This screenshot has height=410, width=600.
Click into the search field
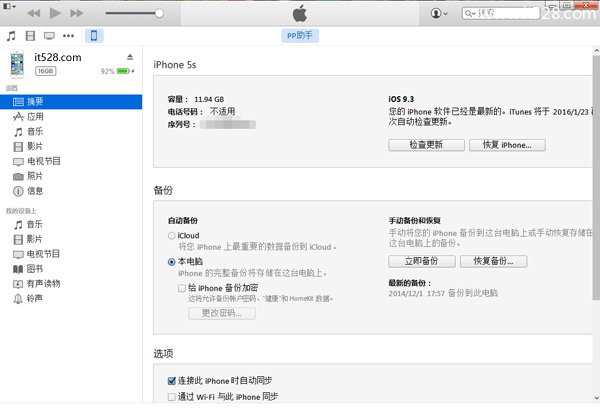pos(501,13)
